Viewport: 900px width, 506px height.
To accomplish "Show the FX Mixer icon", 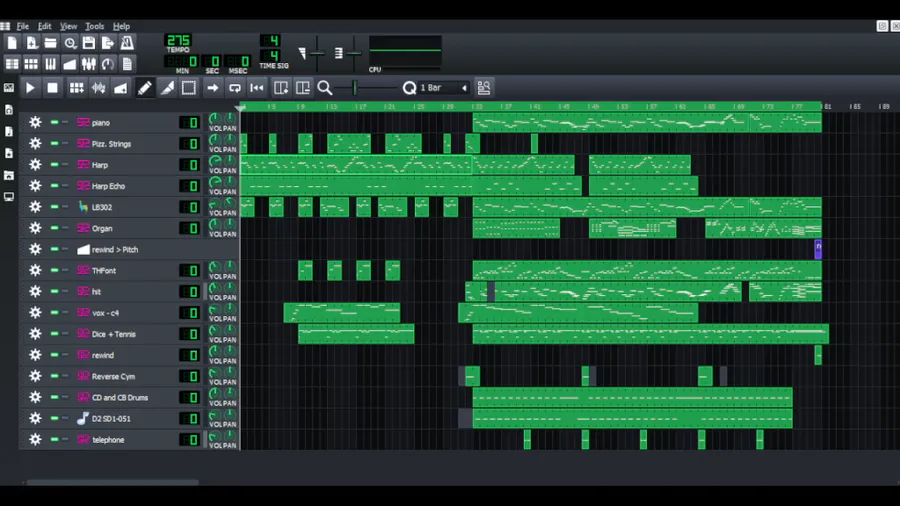I will coord(88,64).
